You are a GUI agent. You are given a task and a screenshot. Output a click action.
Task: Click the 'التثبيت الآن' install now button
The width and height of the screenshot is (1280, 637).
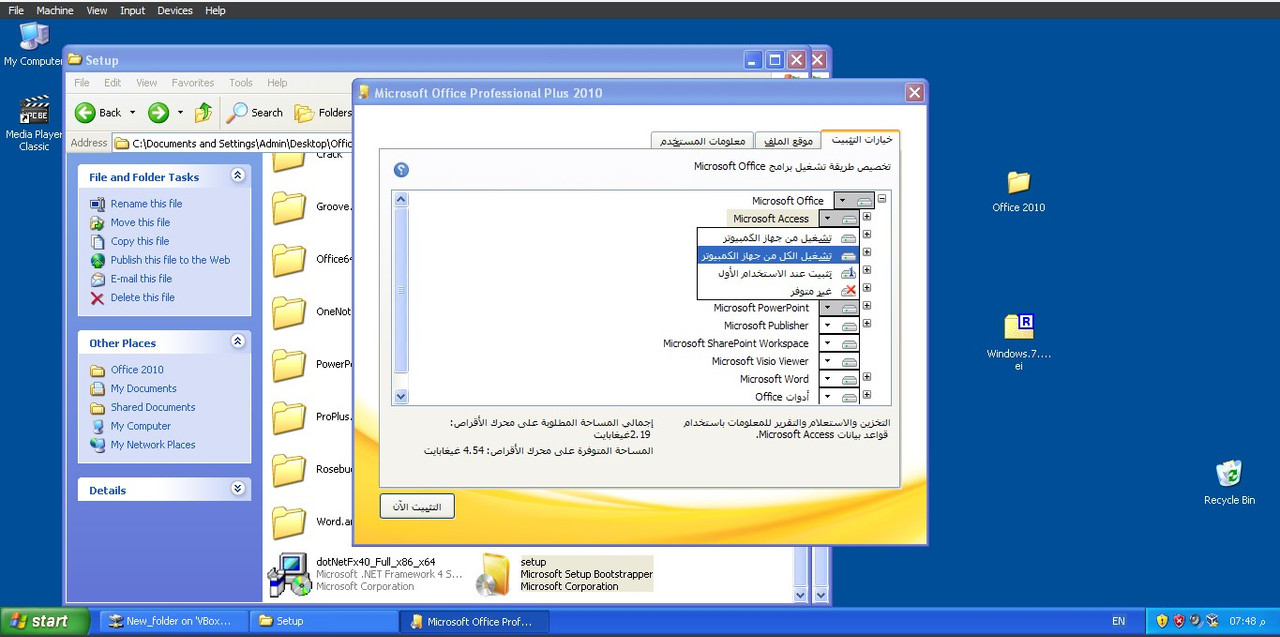[417, 507]
